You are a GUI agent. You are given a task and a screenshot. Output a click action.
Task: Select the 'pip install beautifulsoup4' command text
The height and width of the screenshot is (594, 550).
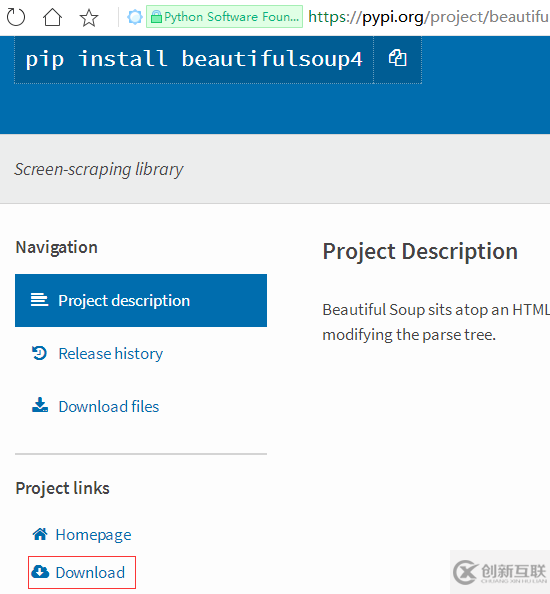[194, 59]
